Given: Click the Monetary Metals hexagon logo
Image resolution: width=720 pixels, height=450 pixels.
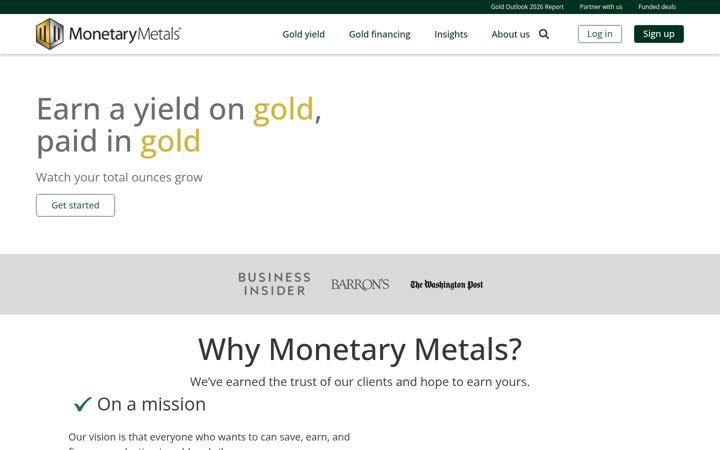Looking at the screenshot, I should click(x=50, y=34).
